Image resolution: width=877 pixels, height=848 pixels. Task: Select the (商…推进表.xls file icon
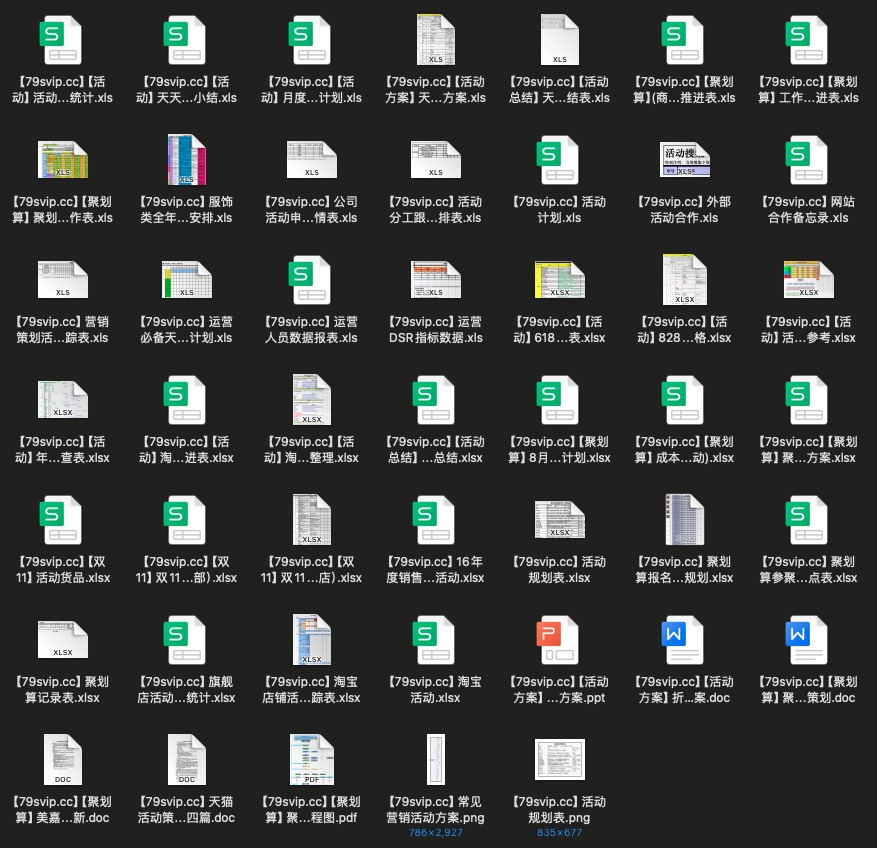[x=684, y=40]
